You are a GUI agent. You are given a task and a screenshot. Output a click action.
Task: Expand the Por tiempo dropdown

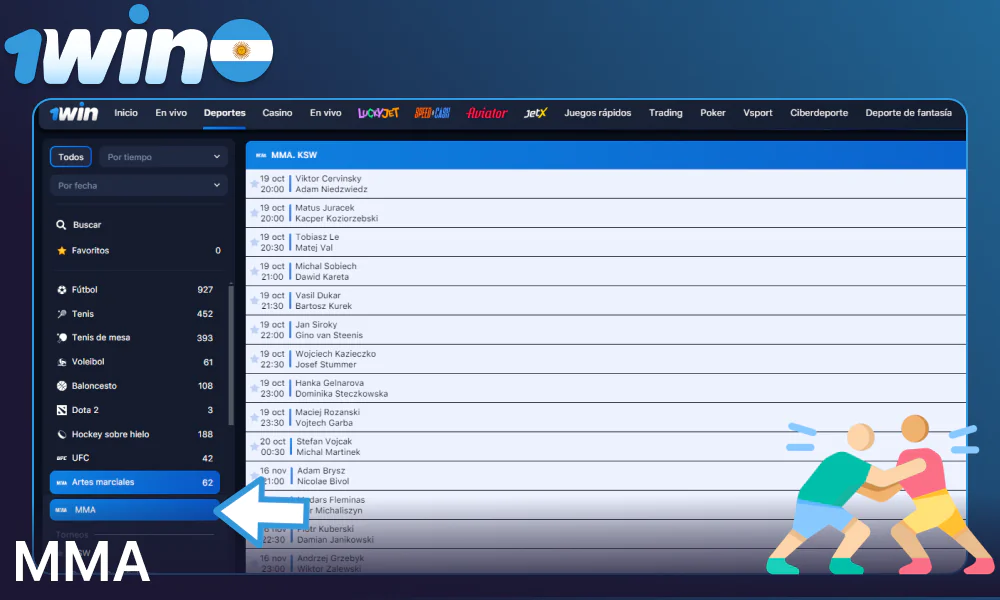point(163,156)
